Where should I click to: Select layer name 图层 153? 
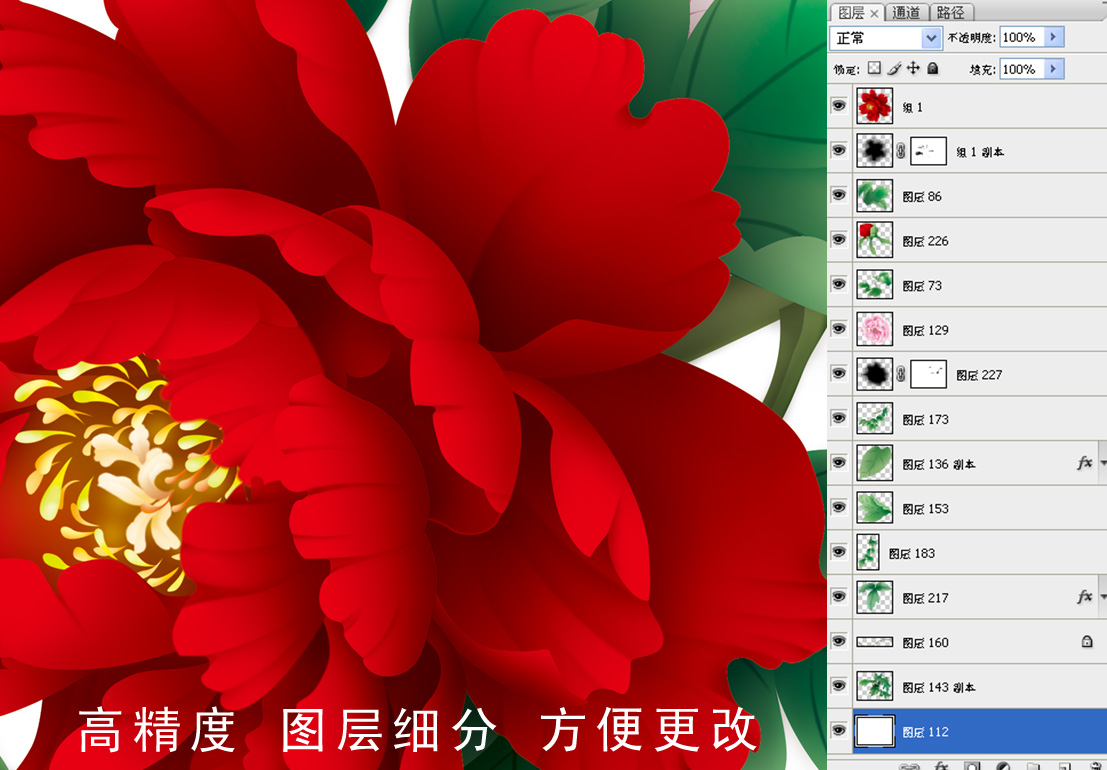[x=925, y=508]
